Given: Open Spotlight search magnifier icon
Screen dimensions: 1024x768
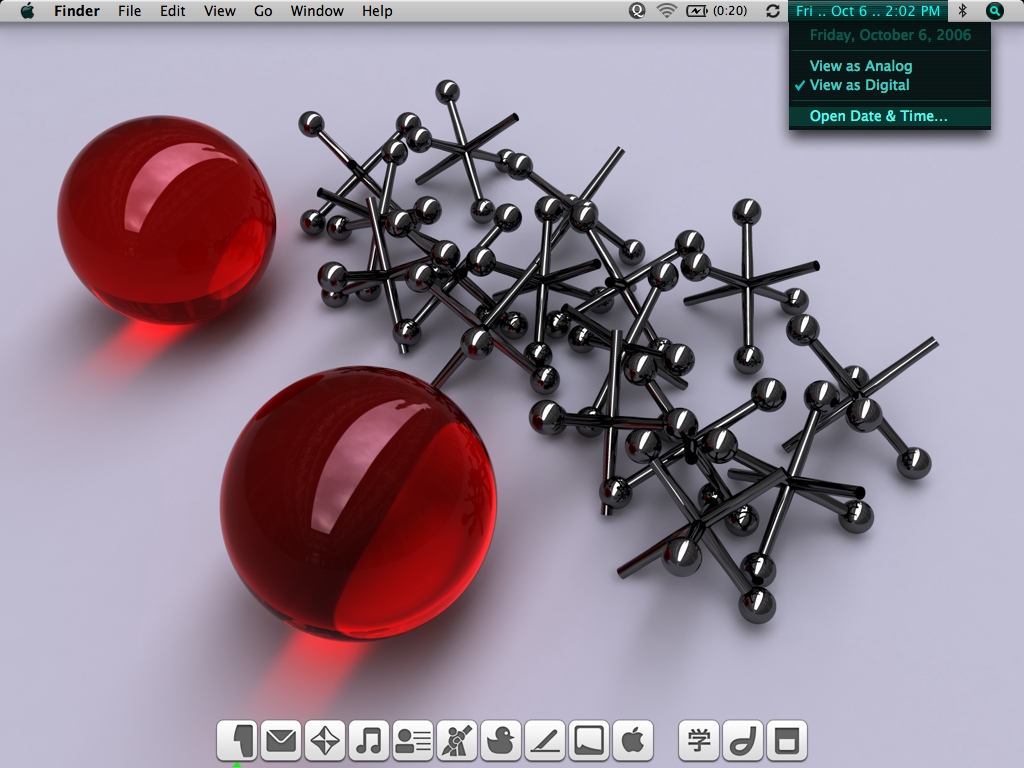Looking at the screenshot, I should (994, 10).
